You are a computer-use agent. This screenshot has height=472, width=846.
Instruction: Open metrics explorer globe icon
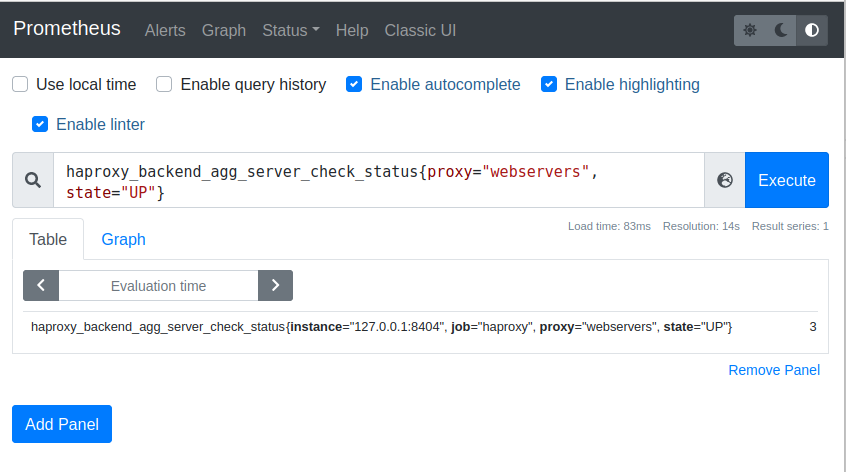pos(725,180)
